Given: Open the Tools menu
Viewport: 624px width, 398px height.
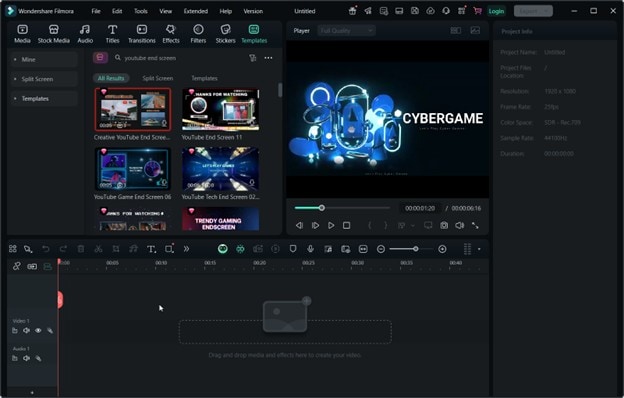Looking at the screenshot, I should (x=140, y=11).
